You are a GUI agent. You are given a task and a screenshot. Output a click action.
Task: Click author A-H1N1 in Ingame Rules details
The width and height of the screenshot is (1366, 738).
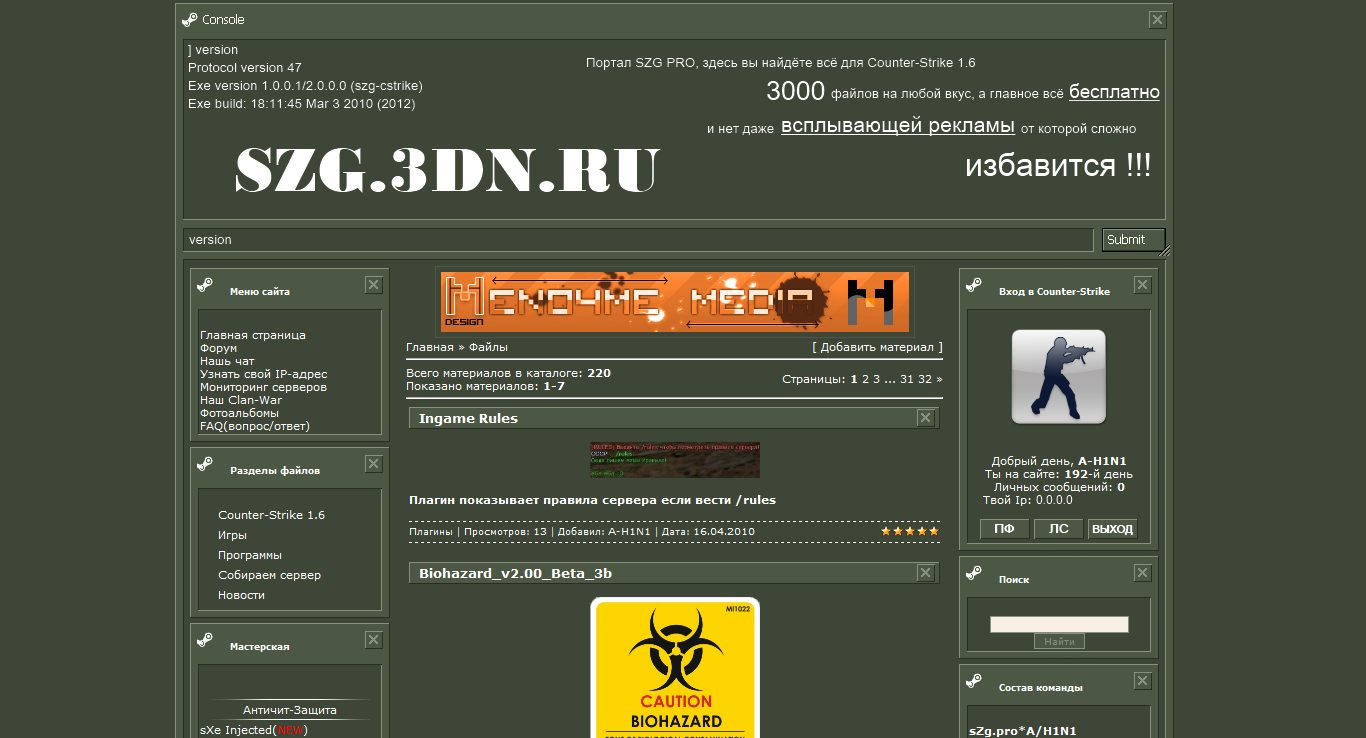[x=629, y=531]
